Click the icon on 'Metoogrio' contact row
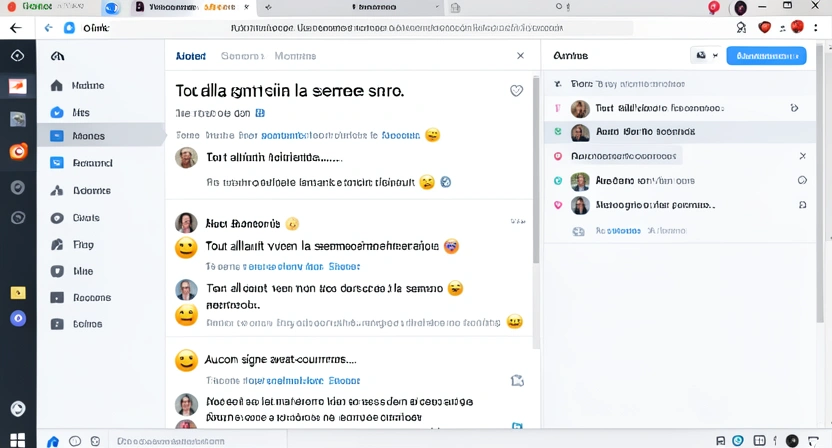832x448 pixels. point(802,205)
